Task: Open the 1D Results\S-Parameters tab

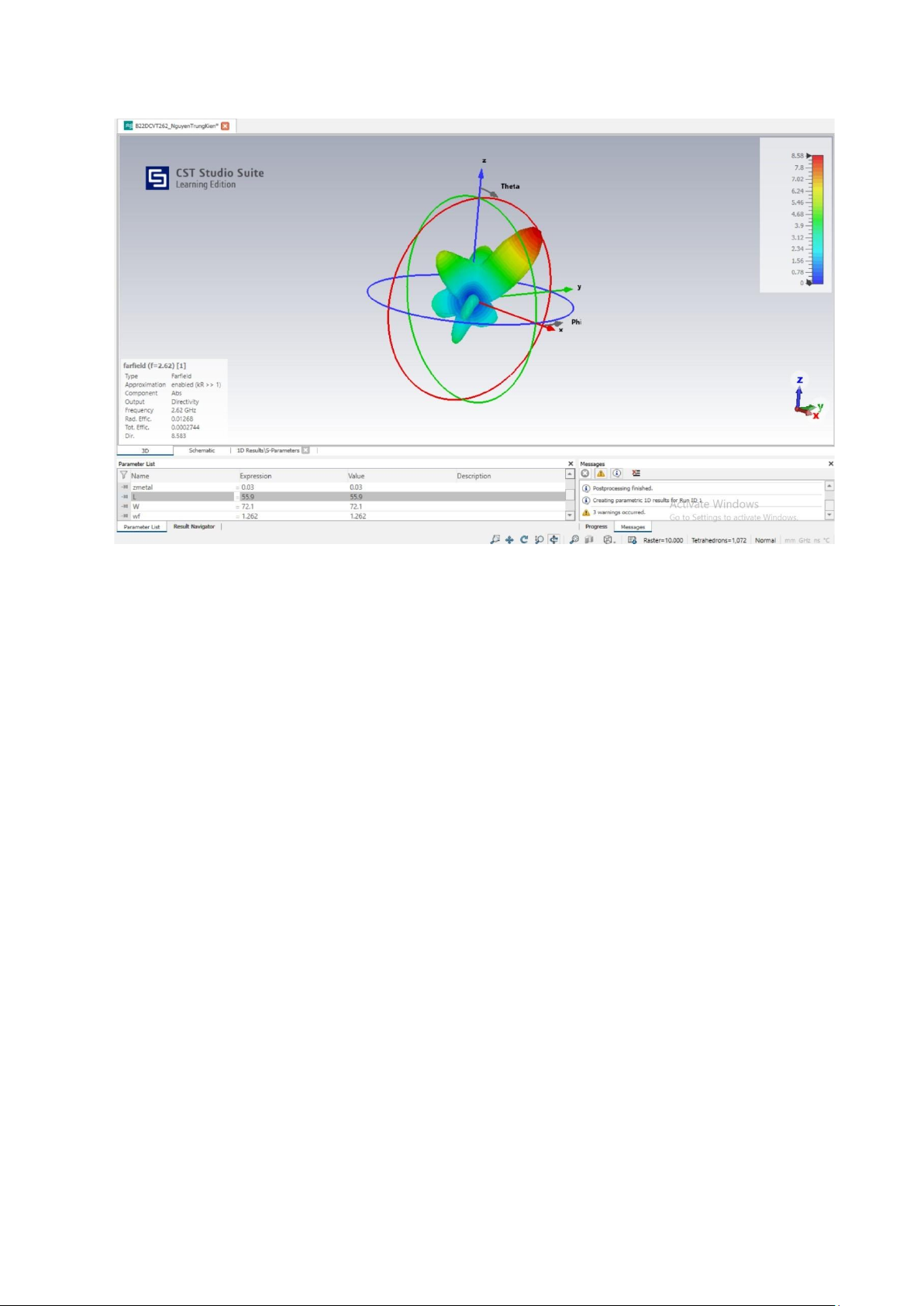Action: (268, 450)
